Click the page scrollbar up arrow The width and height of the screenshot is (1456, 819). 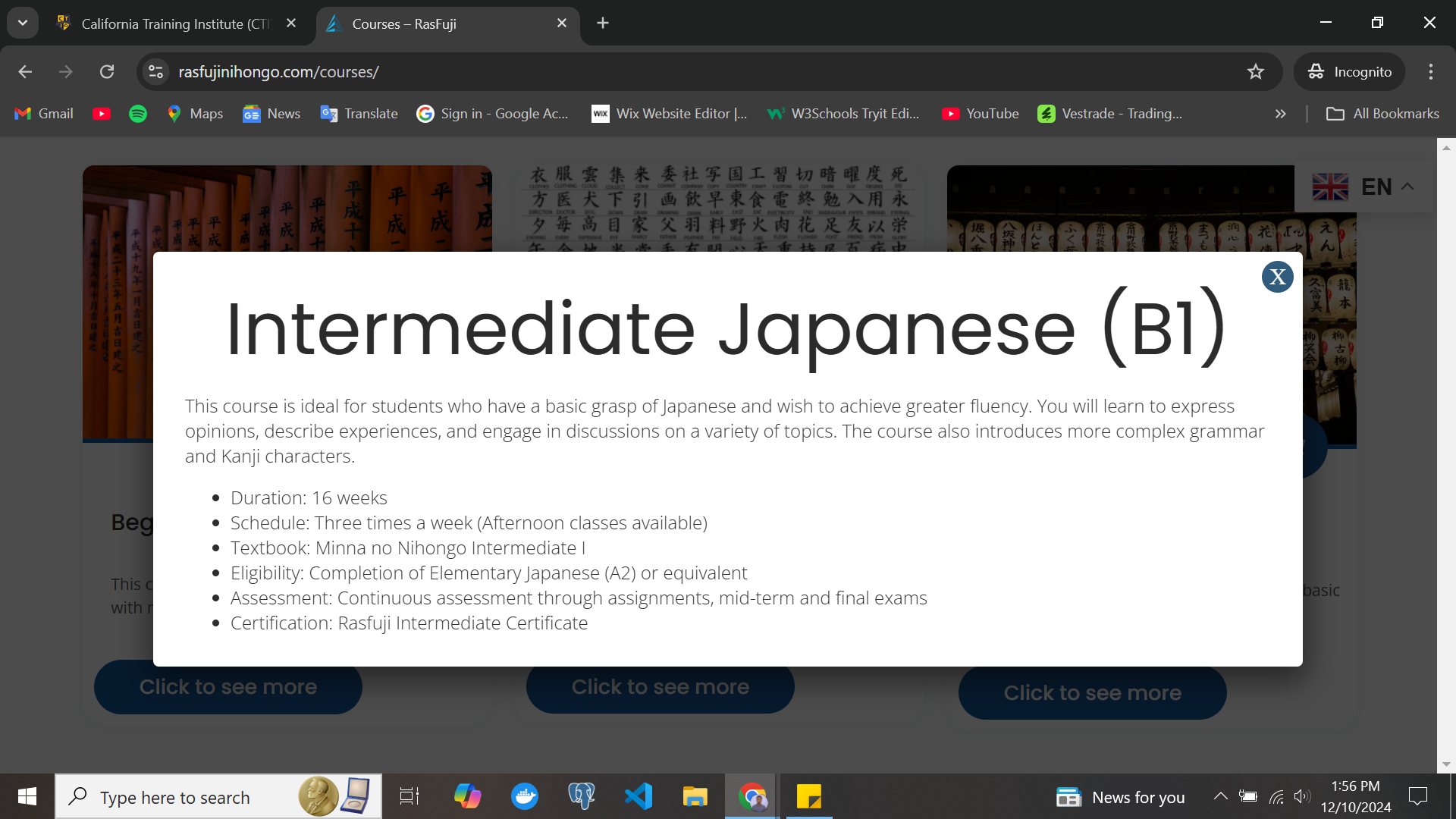click(x=1446, y=147)
